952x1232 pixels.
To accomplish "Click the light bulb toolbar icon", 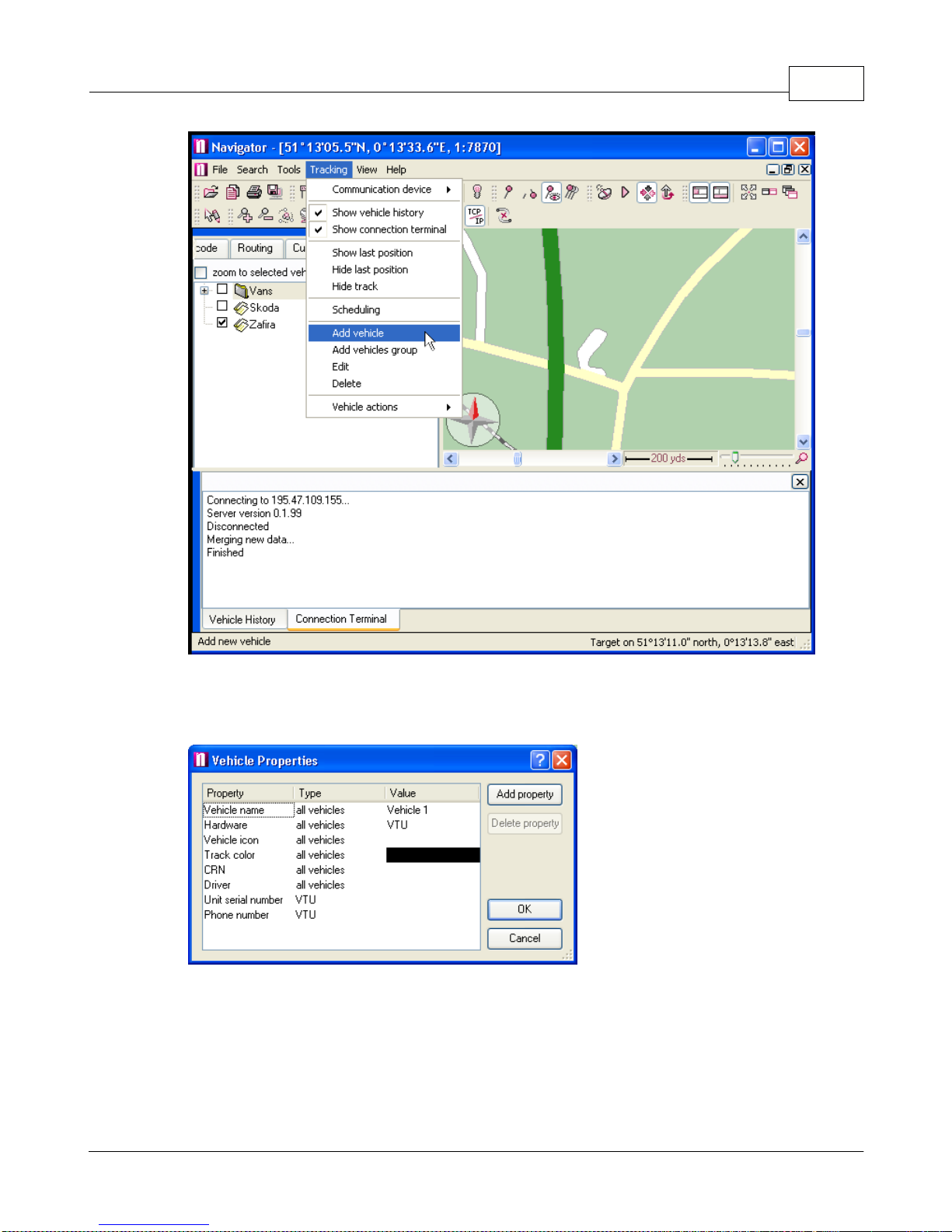I will (477, 192).
